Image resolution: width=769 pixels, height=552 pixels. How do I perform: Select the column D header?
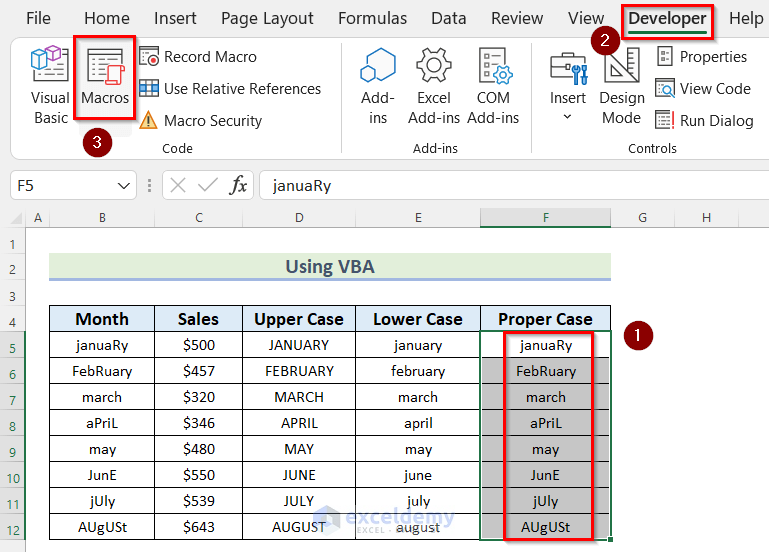click(299, 218)
